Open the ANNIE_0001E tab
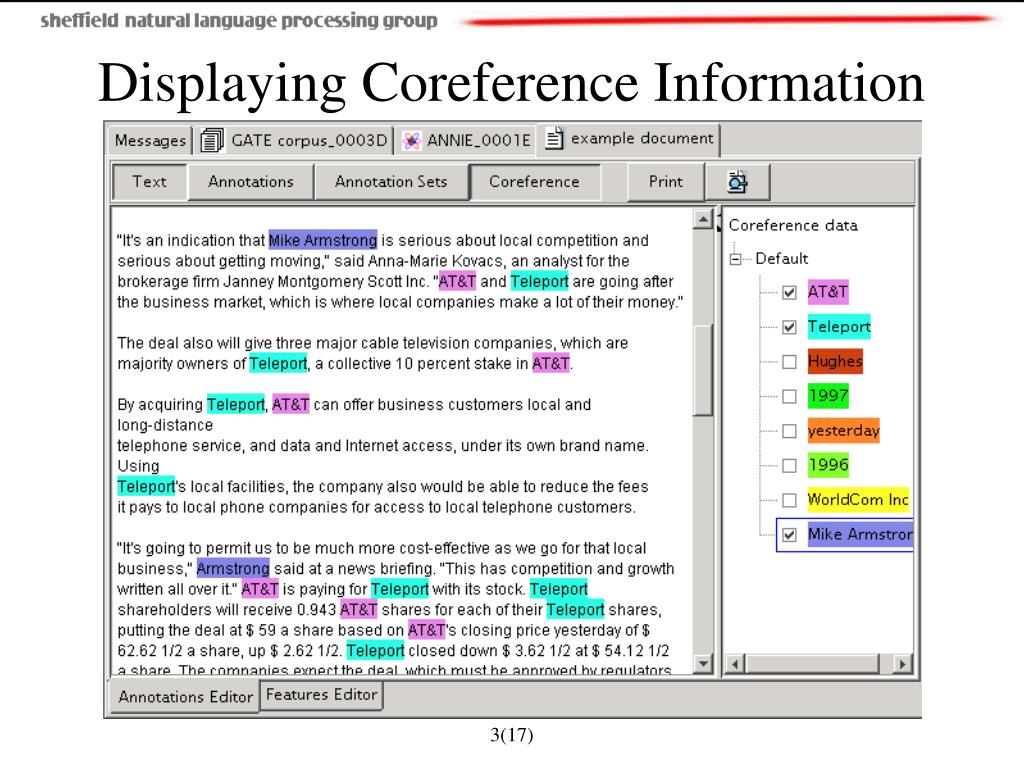Screen dimensions: 1024x768 [466, 140]
